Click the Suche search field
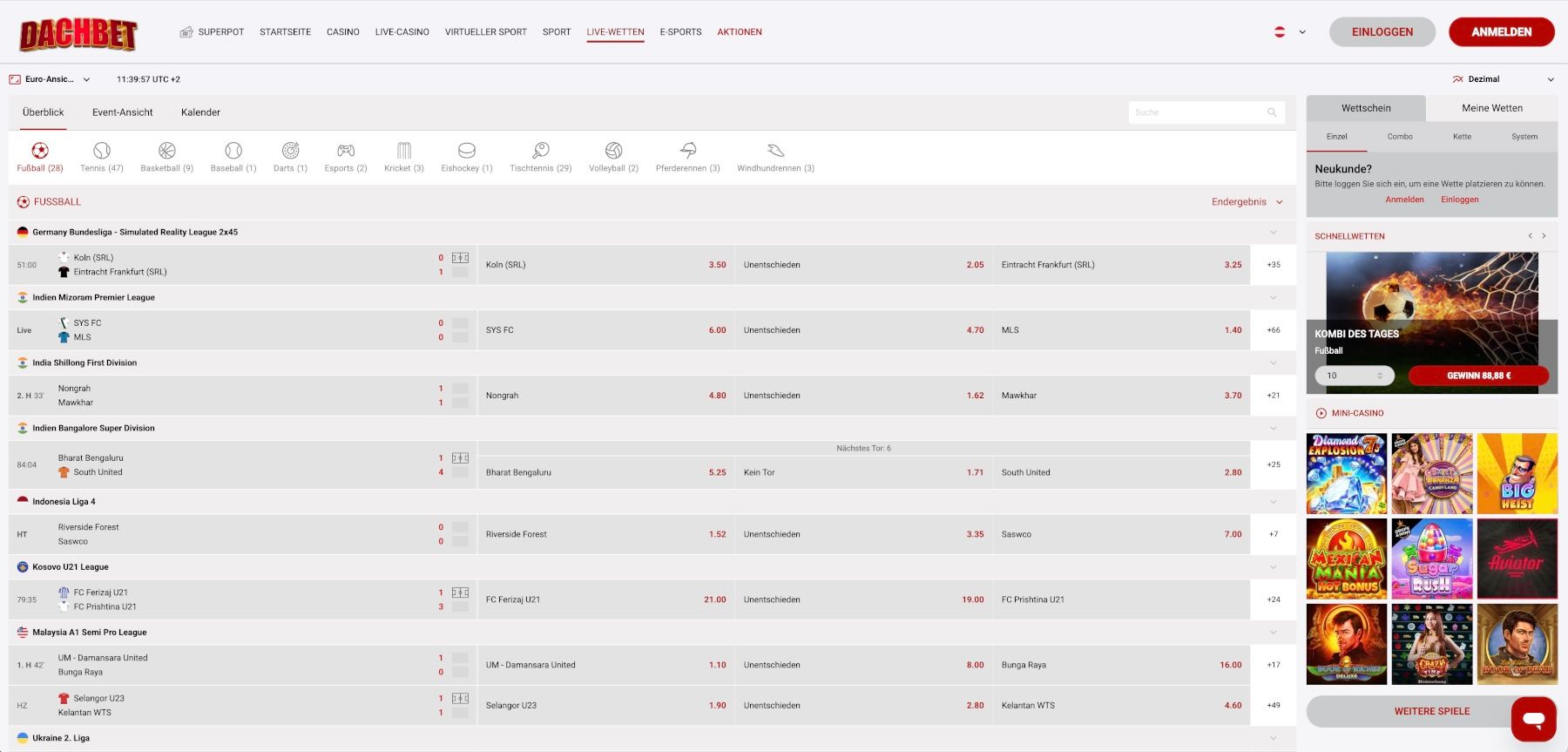Viewport: 1568px width, 752px height. point(1198,112)
